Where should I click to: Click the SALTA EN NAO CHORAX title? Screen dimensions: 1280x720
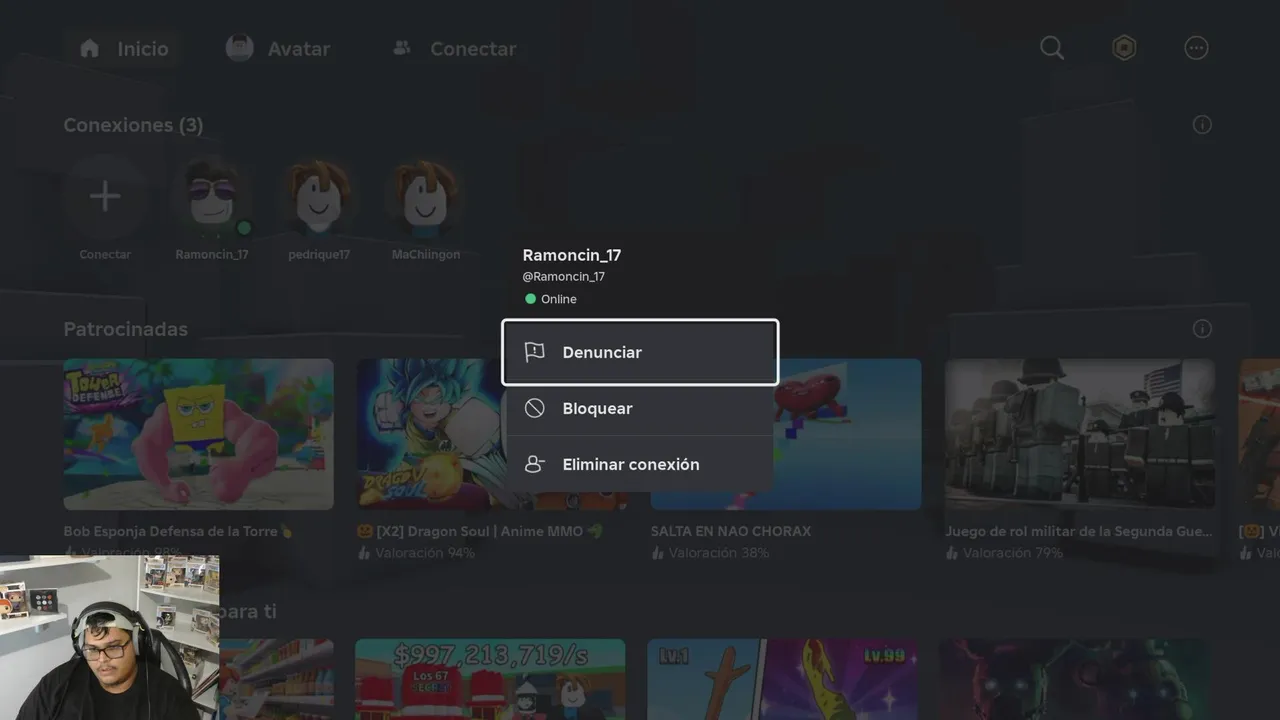(731, 531)
